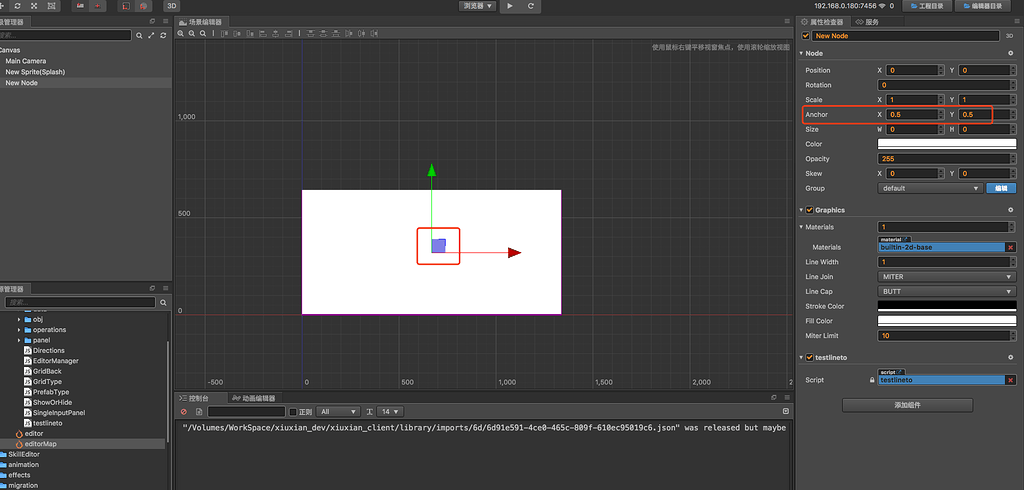Switch to the 服务 services tab
Image resolution: width=1024 pixels, height=490 pixels.
click(x=867, y=22)
